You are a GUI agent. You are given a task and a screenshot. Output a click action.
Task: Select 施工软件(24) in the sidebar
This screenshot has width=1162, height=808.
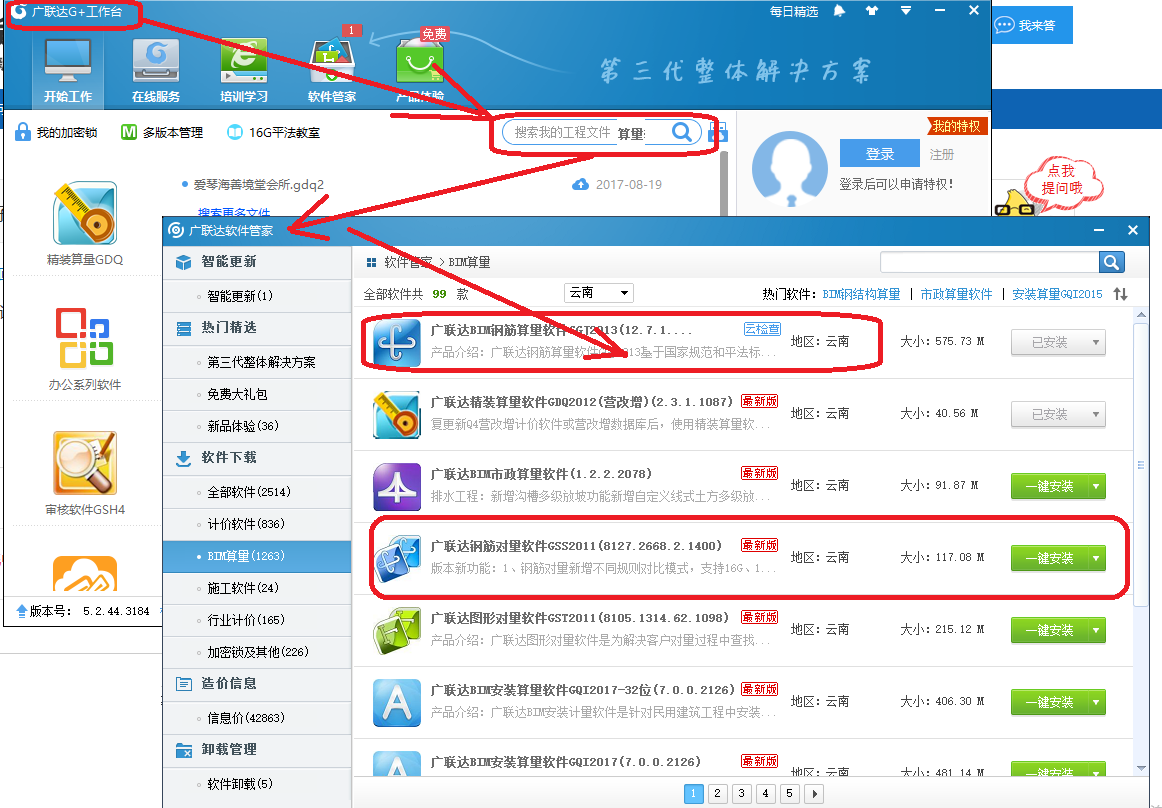coord(256,588)
